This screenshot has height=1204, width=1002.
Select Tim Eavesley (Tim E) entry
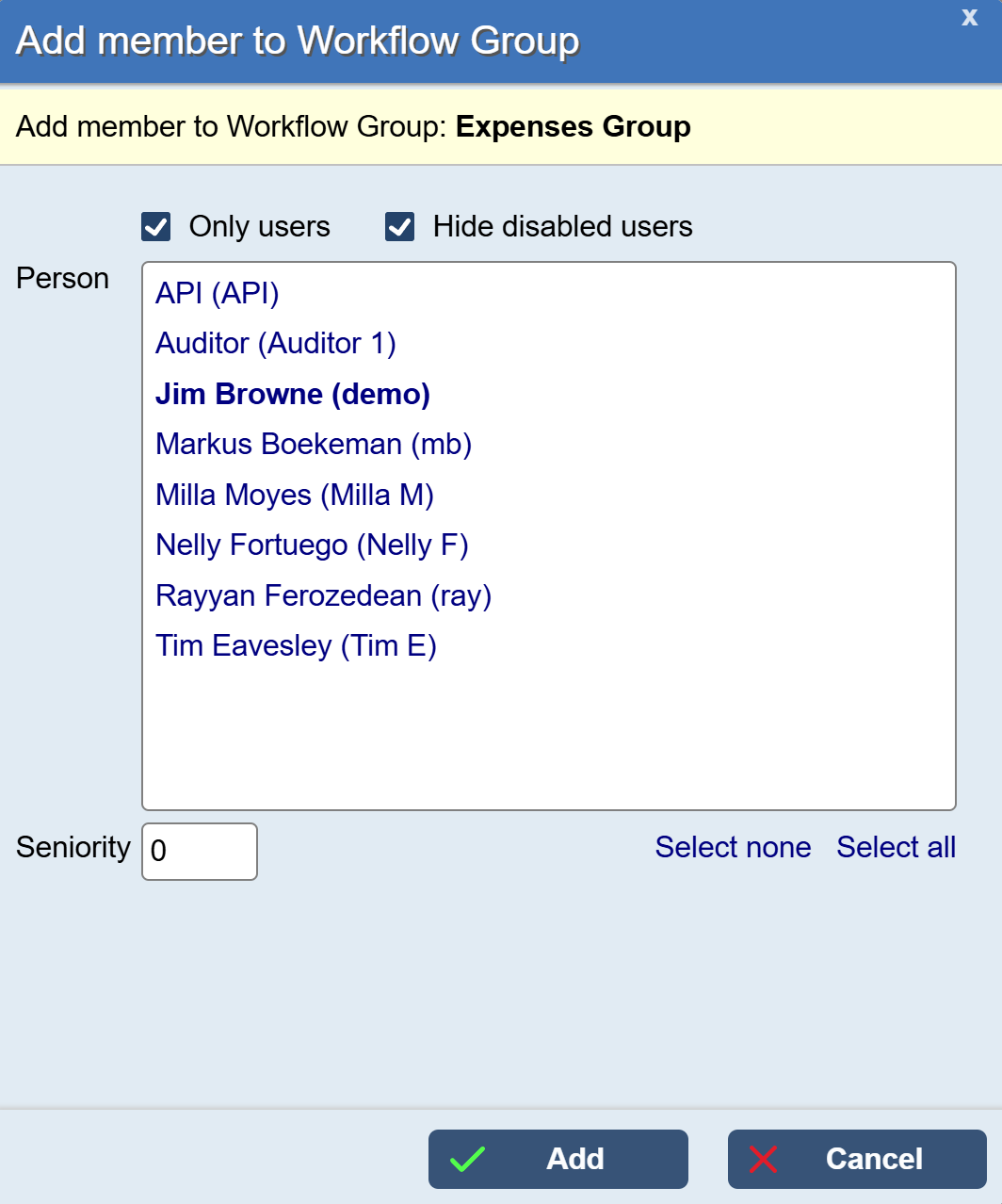(296, 646)
